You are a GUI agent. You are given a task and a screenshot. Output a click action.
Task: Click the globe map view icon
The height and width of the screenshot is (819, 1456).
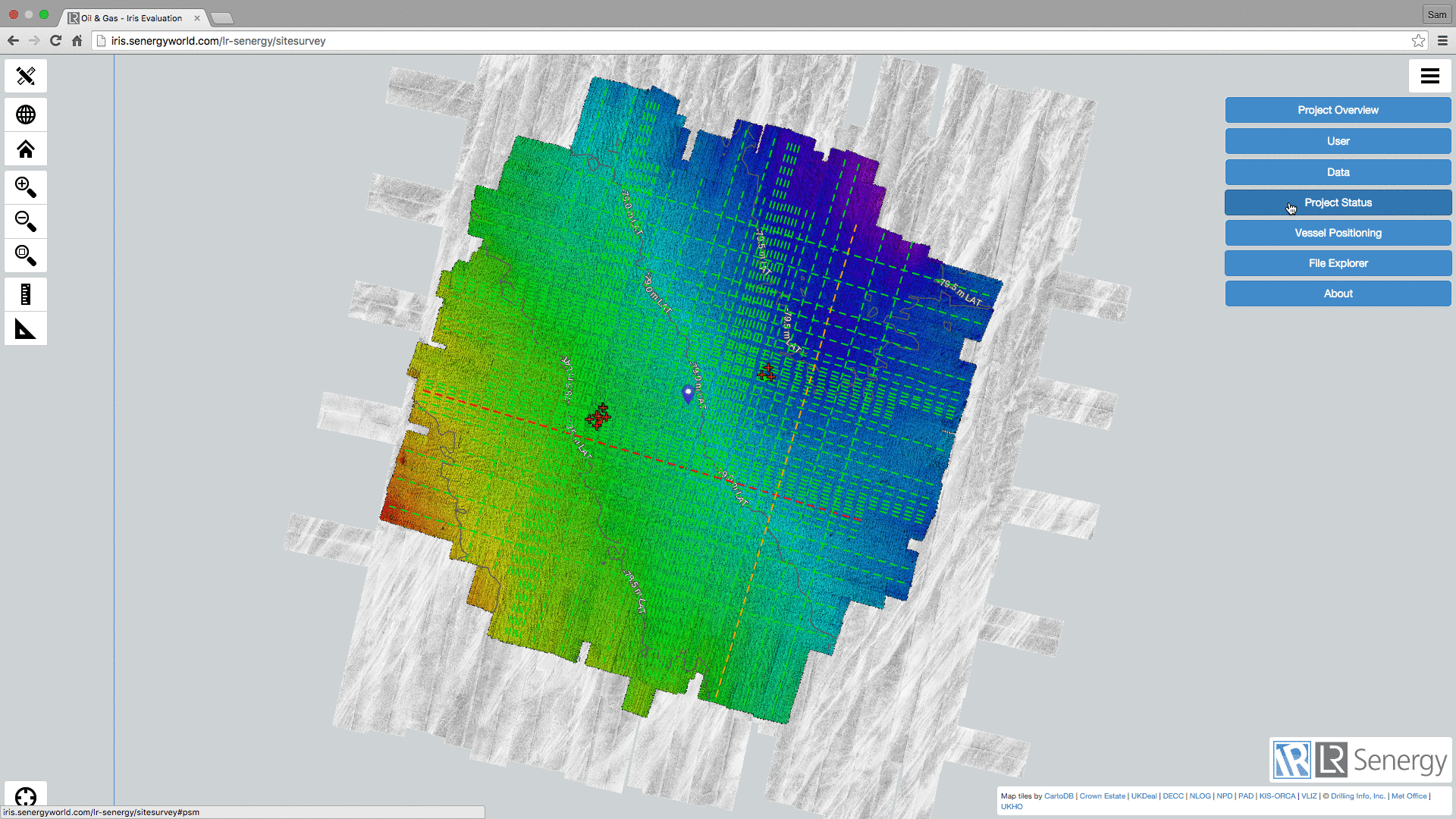[x=26, y=115]
